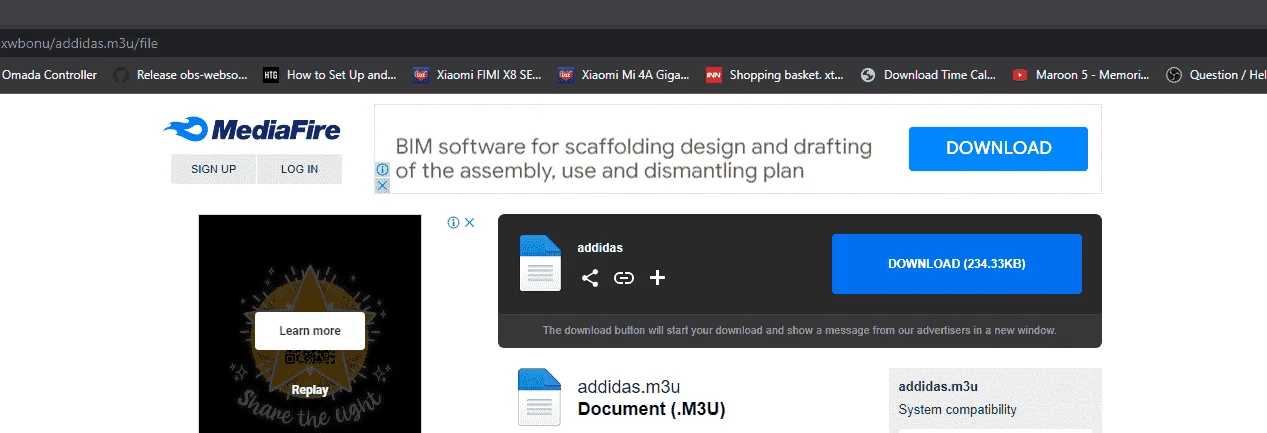Open the SIGN UP page

pos(213,169)
